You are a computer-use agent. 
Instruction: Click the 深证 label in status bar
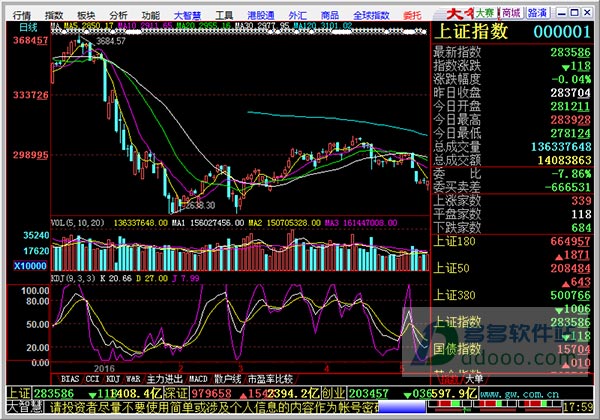pos(176,393)
